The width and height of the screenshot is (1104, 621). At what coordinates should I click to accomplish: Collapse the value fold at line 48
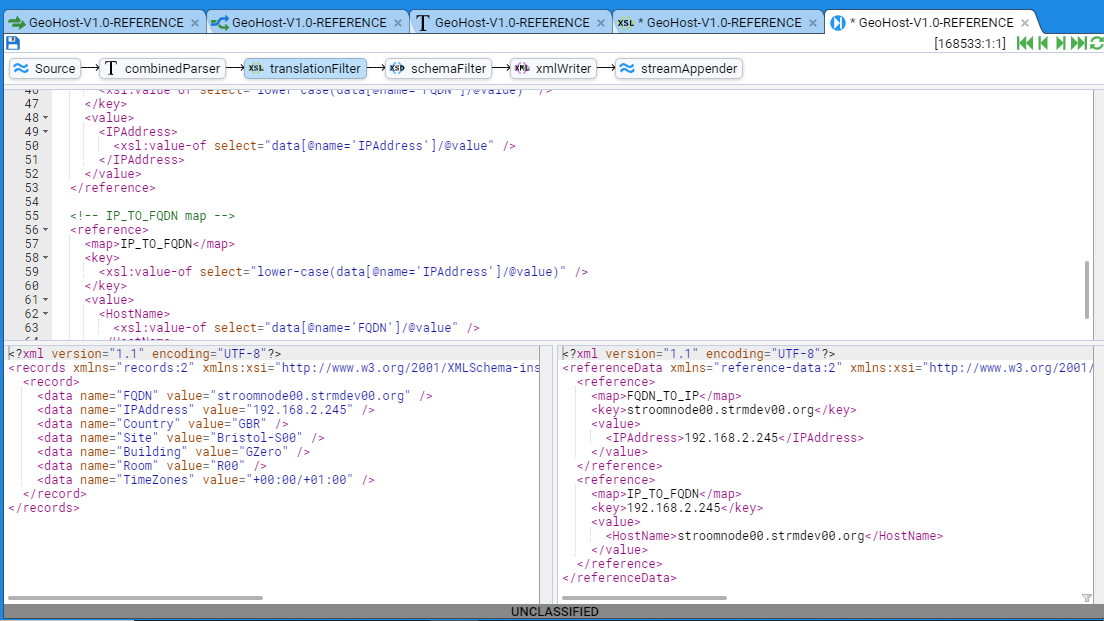[x=46, y=118]
